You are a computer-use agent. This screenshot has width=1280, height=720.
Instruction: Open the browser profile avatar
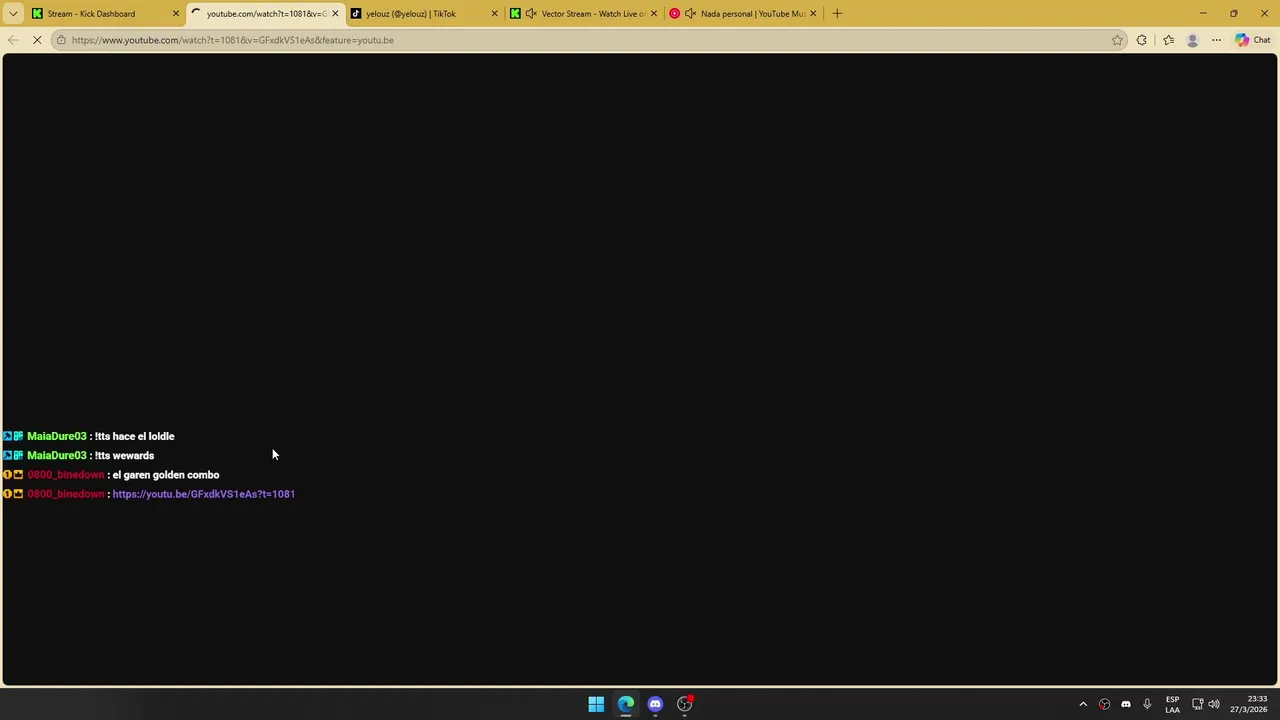1192,40
